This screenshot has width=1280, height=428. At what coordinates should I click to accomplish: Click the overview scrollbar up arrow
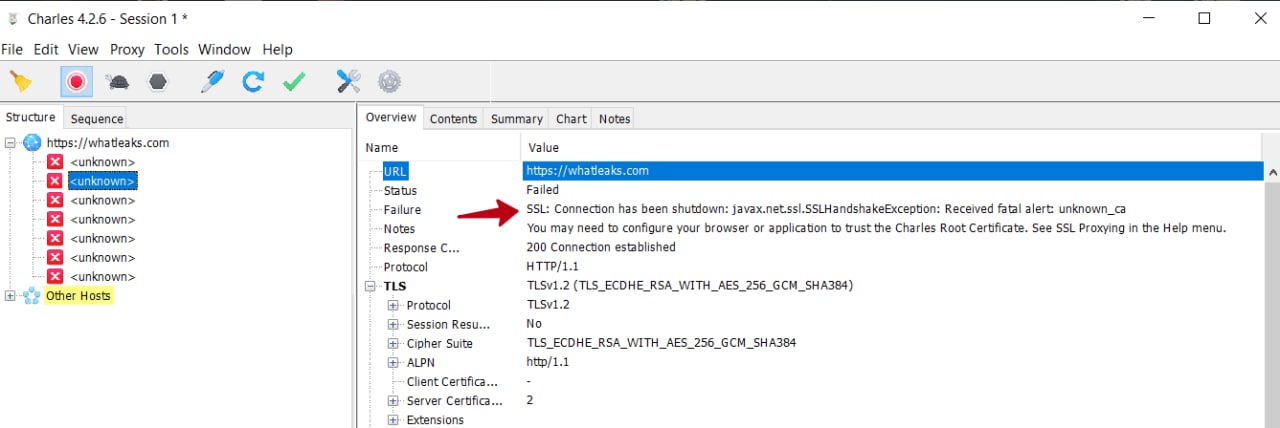click(1272, 171)
